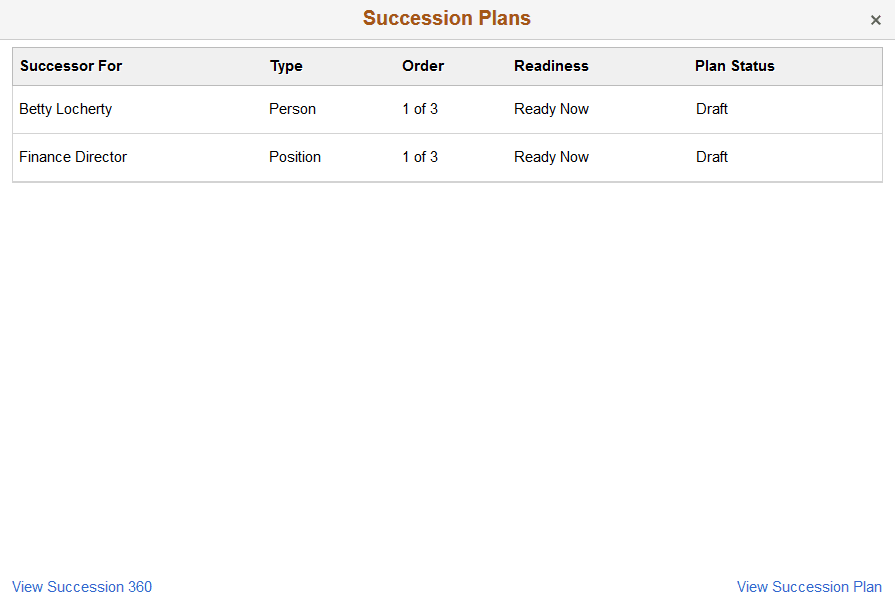Viewport: 895px width, 600px height.
Task: Click the Order column header
Action: 422,66
